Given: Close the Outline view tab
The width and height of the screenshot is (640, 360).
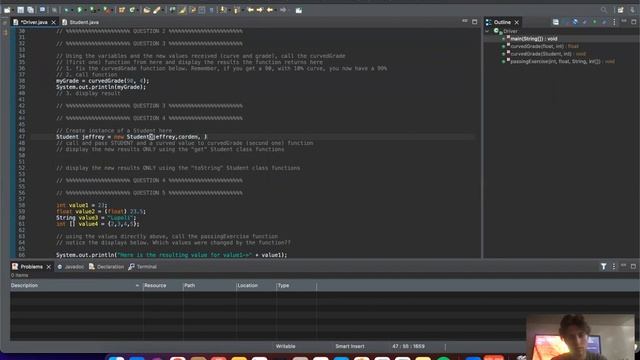Looking at the screenshot, I should tap(517, 22).
